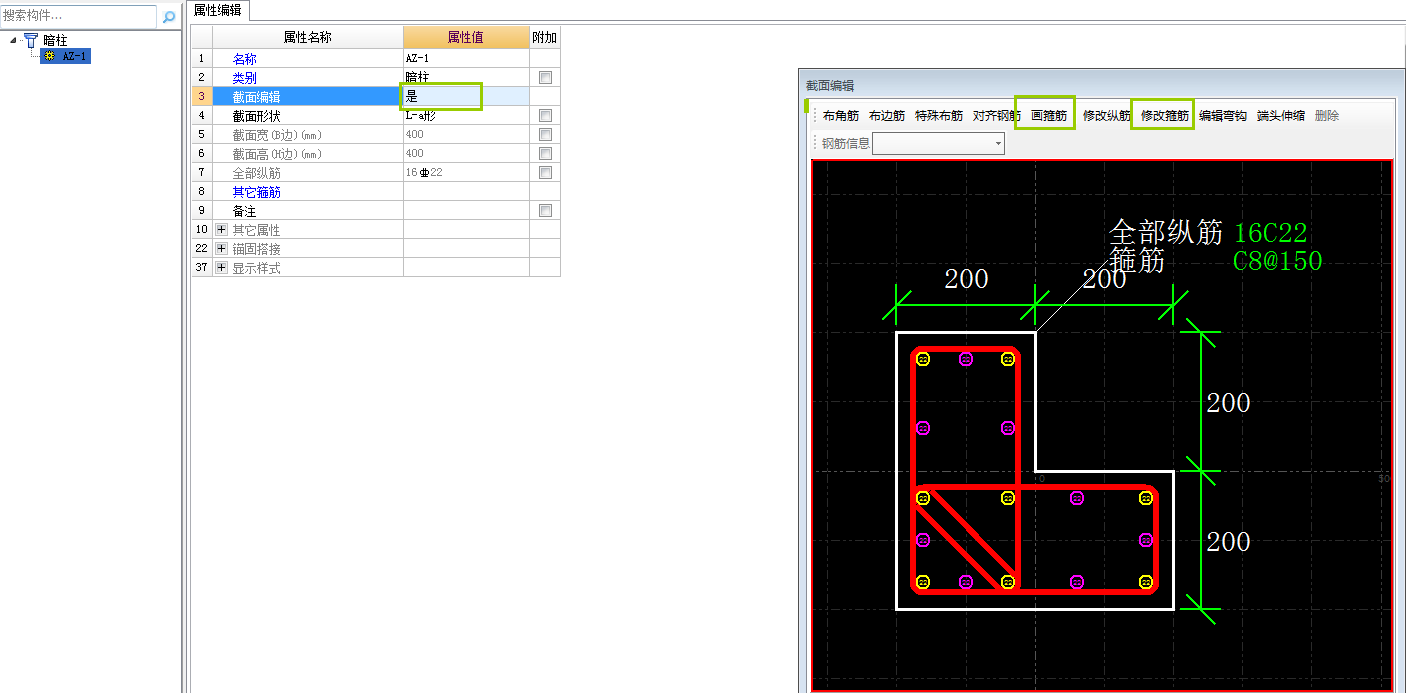This screenshot has height=693, width=1406.
Task: Click the 全部纵筋 label in drawing
Action: click(x=1166, y=232)
